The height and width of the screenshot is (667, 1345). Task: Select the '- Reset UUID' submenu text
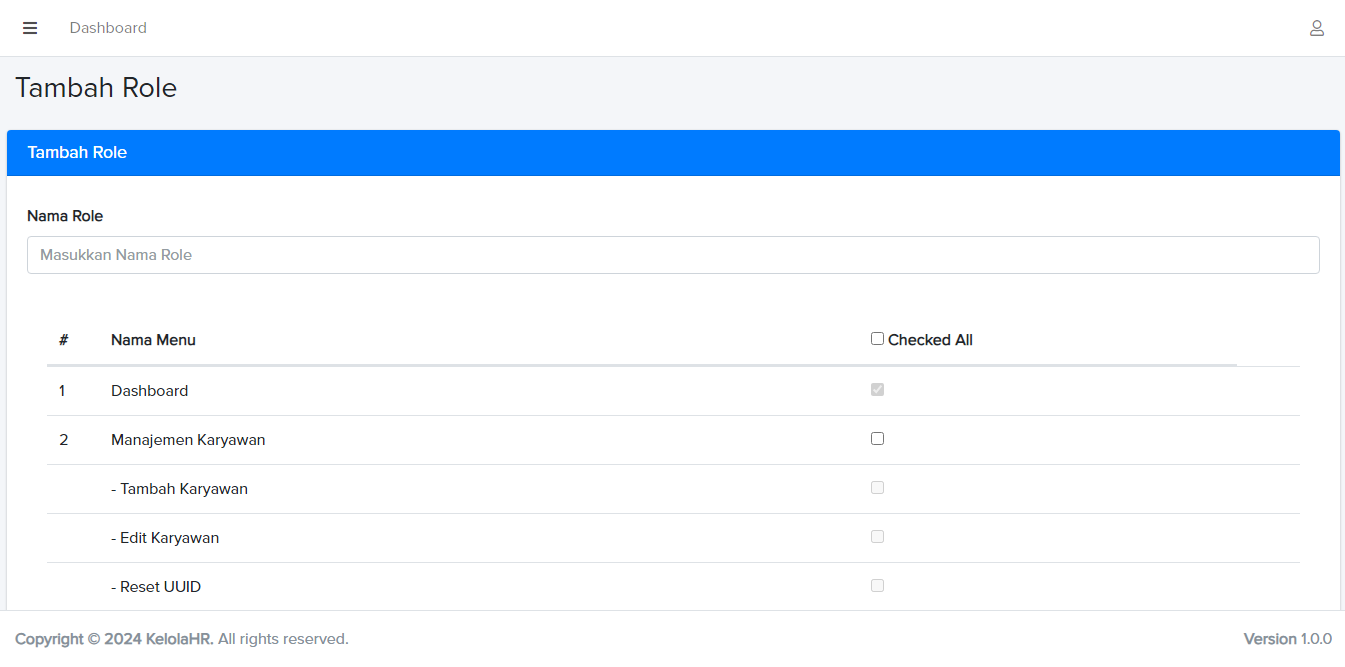[156, 587]
